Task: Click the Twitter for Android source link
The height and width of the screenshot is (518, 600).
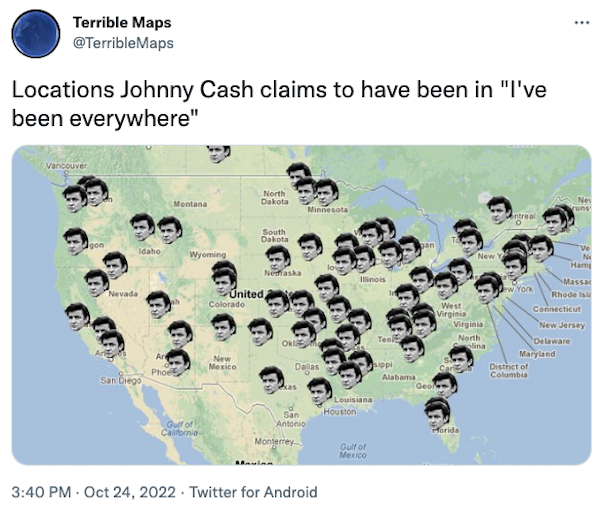Action: [252, 492]
